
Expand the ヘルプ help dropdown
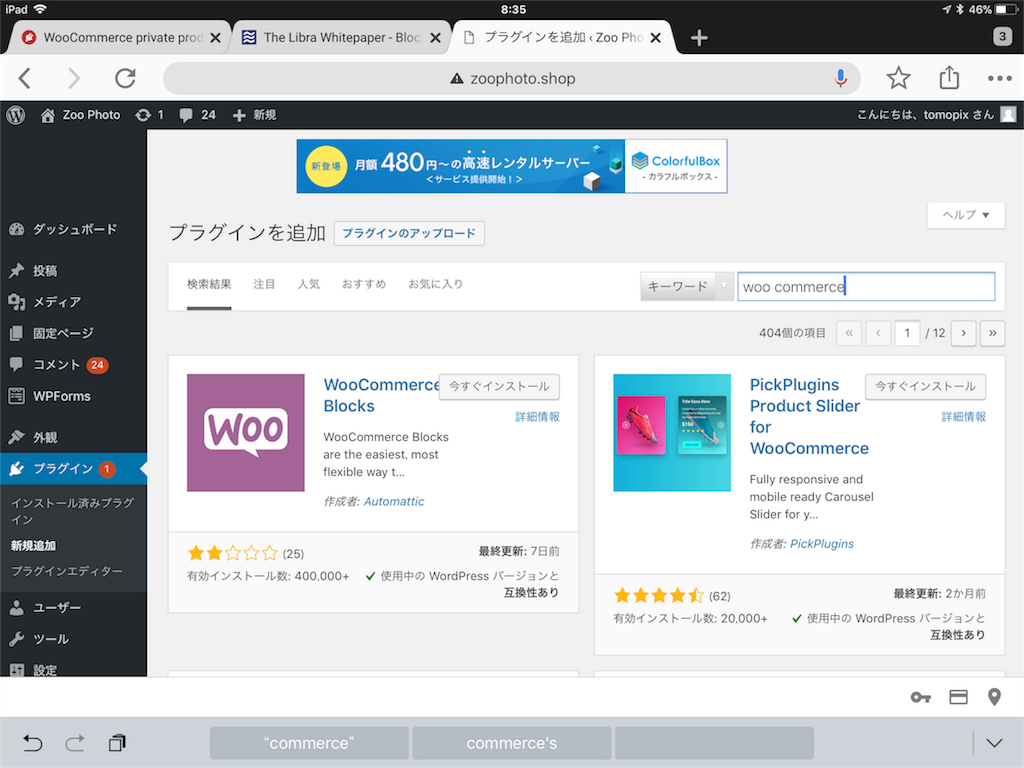tap(966, 215)
